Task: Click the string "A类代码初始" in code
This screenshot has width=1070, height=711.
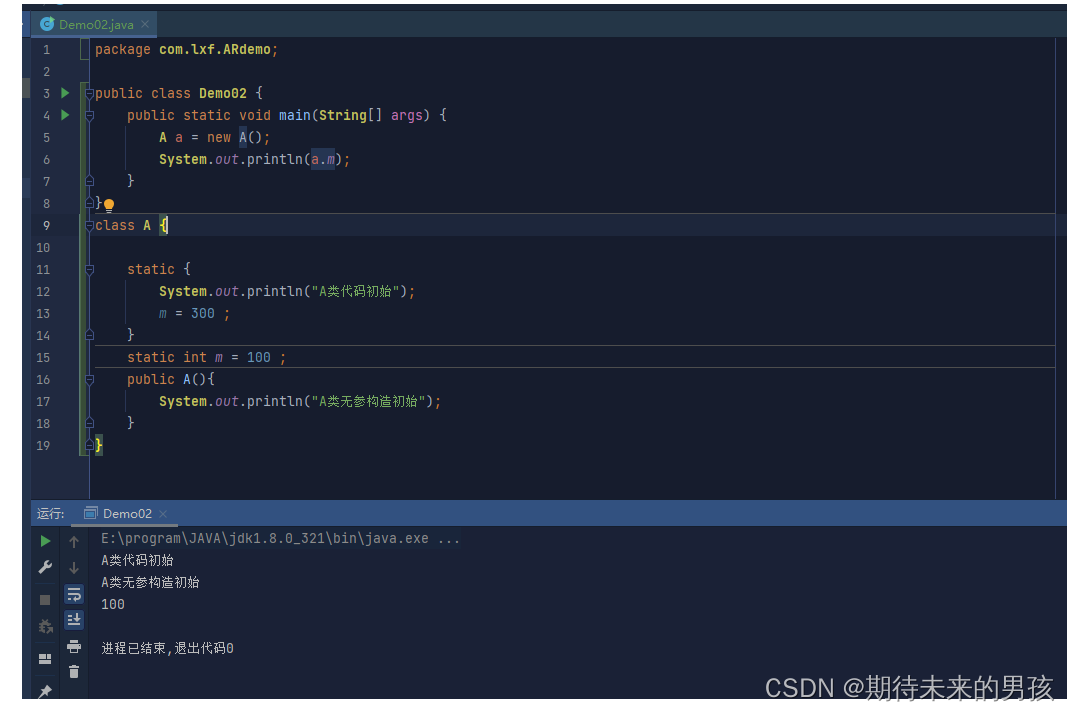Action: 355,291
